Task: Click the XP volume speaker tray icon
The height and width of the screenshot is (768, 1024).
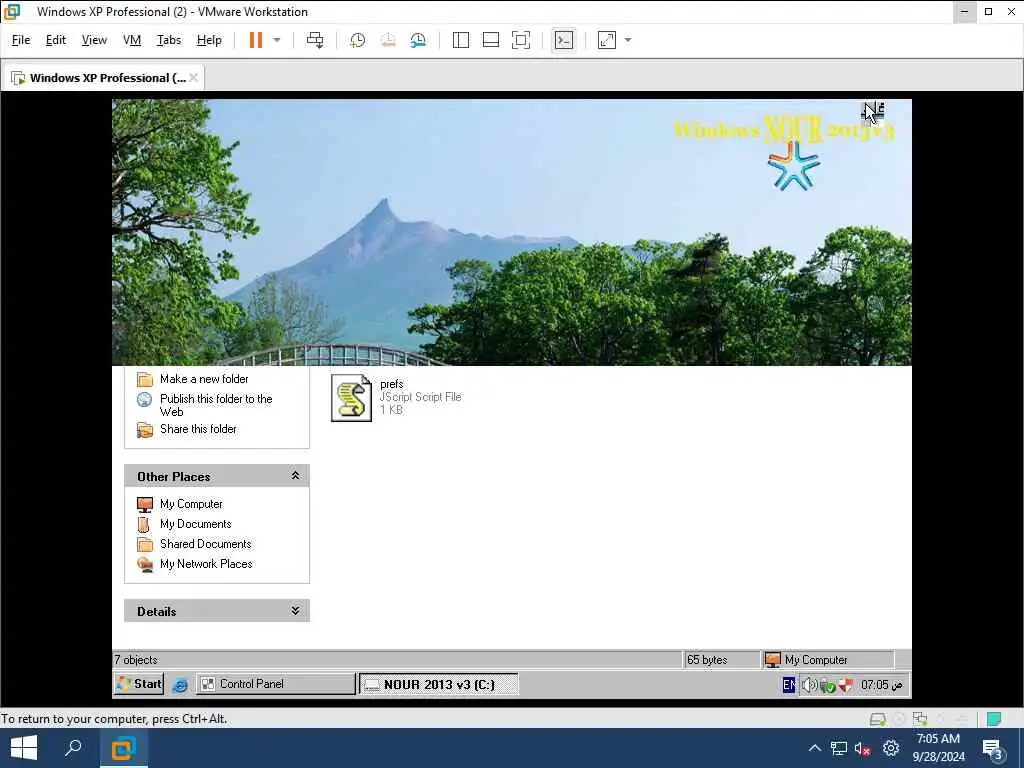Action: click(809, 685)
